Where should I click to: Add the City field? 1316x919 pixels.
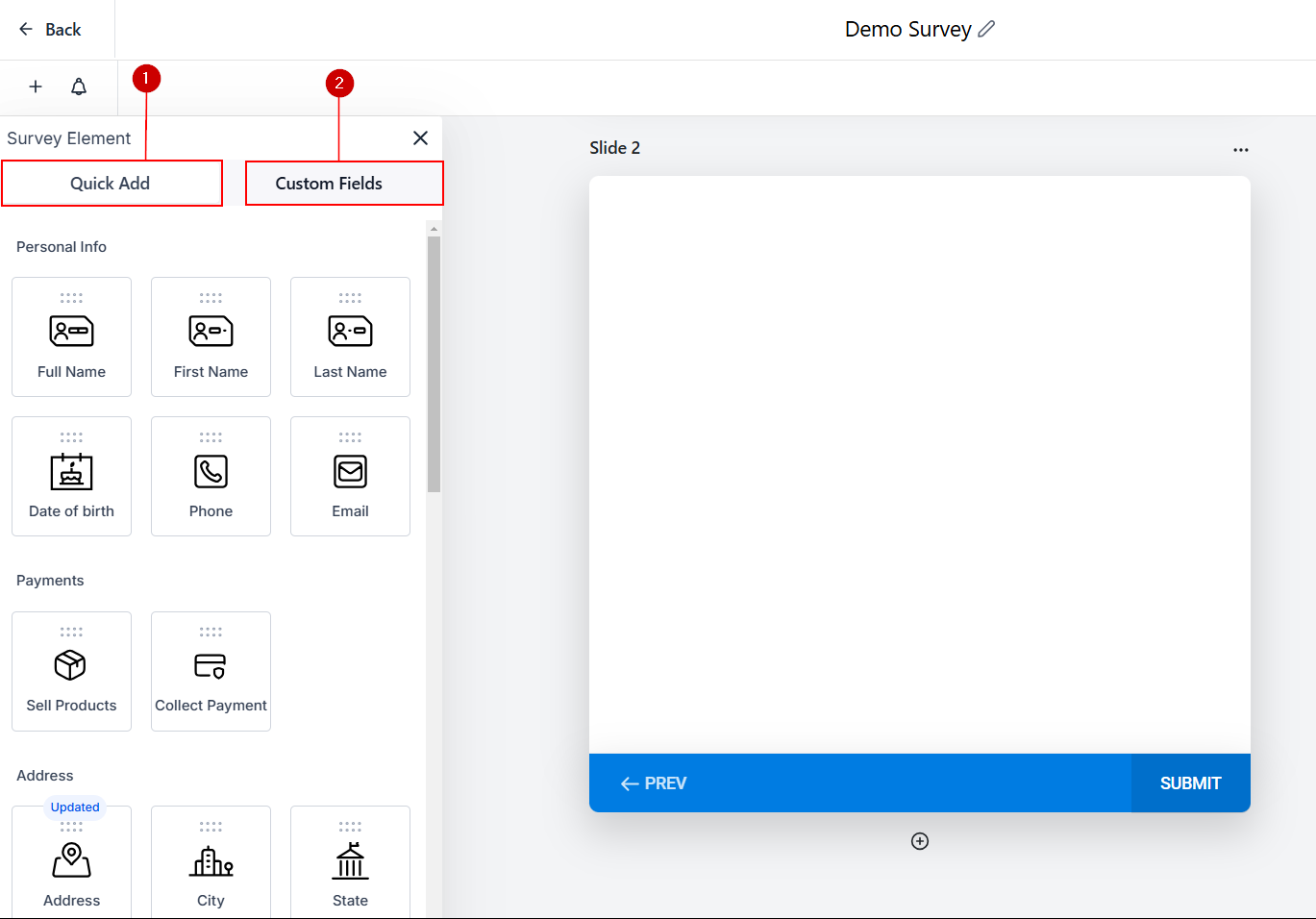[x=211, y=862]
